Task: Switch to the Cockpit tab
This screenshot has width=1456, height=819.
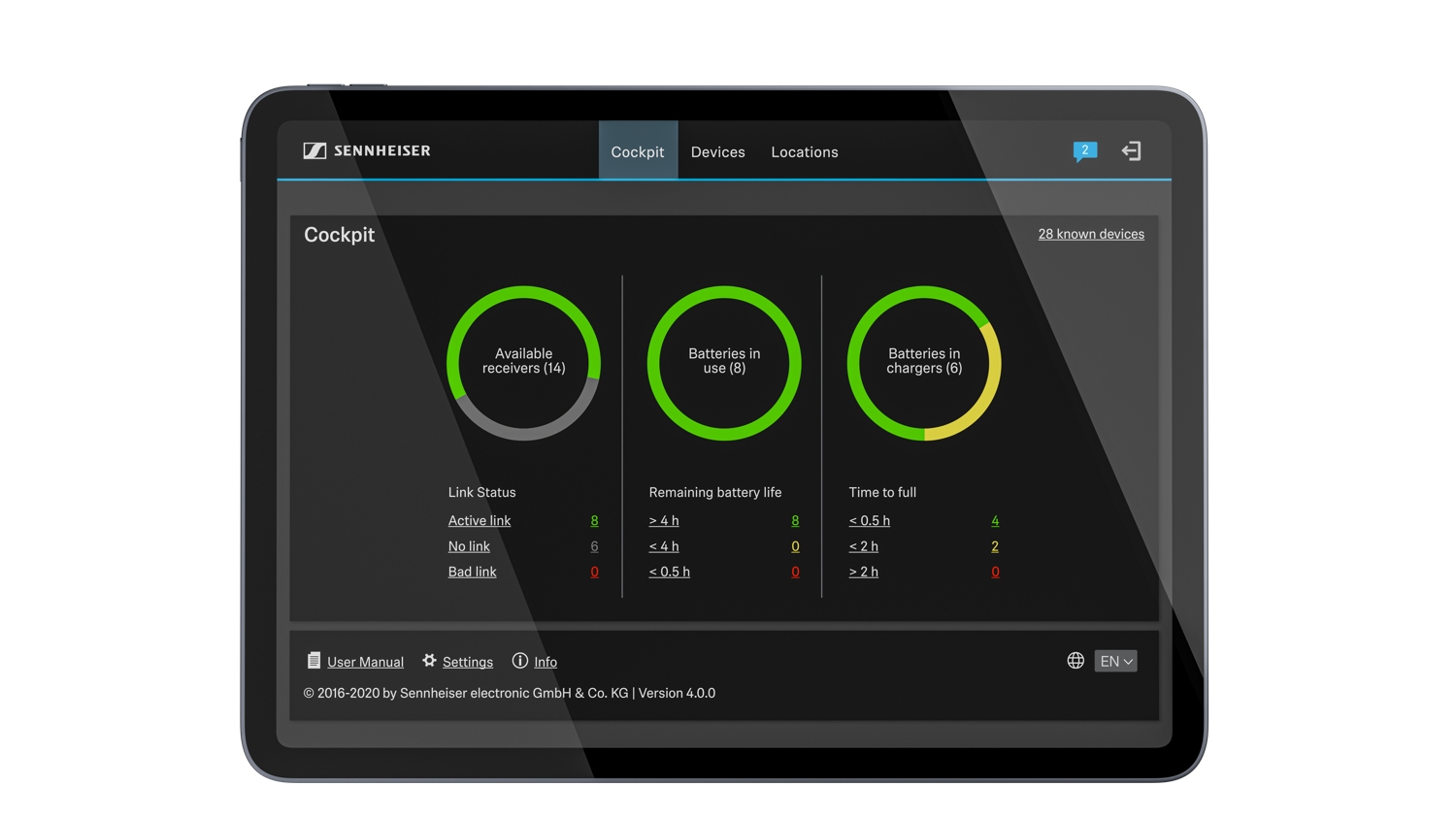Action: click(638, 151)
